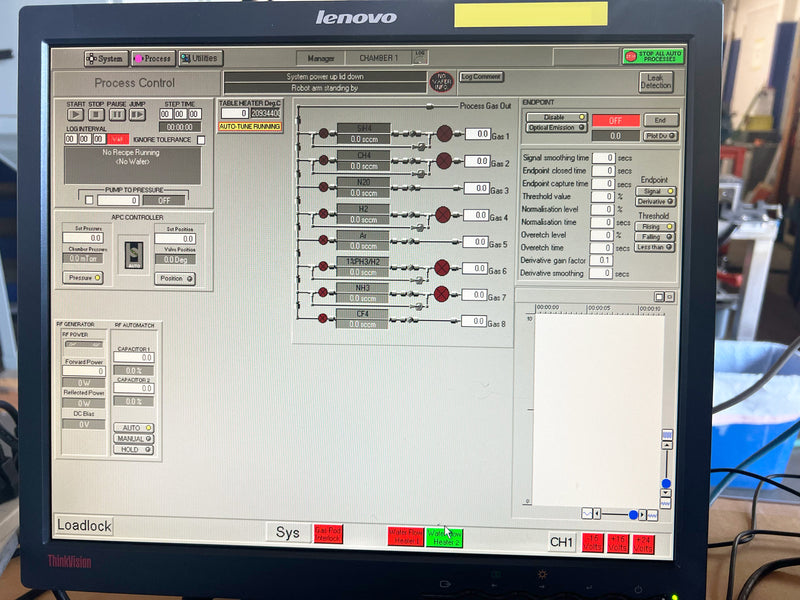This screenshot has width=800, height=600.
Task: Toggle the Ar inlet valve on Gas 5
Action: pos(323,240)
